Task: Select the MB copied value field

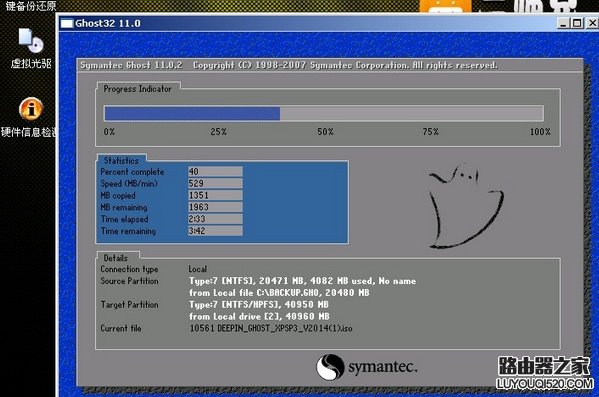Action: pyautogui.click(x=215, y=195)
